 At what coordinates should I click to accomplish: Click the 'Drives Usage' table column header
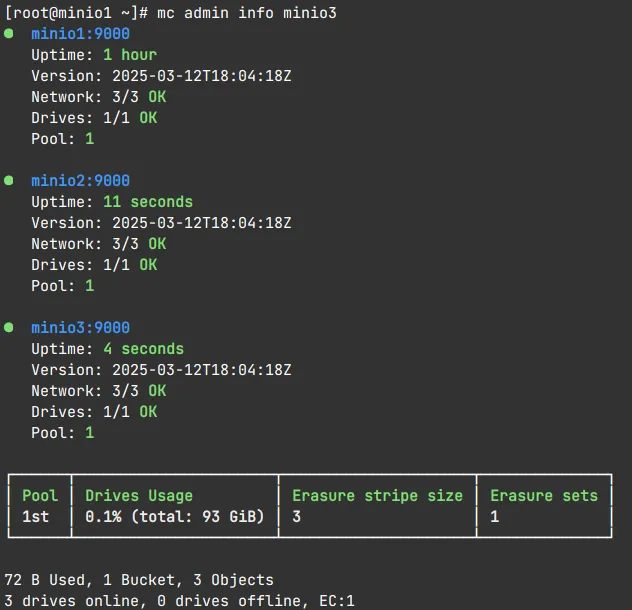[139, 495]
